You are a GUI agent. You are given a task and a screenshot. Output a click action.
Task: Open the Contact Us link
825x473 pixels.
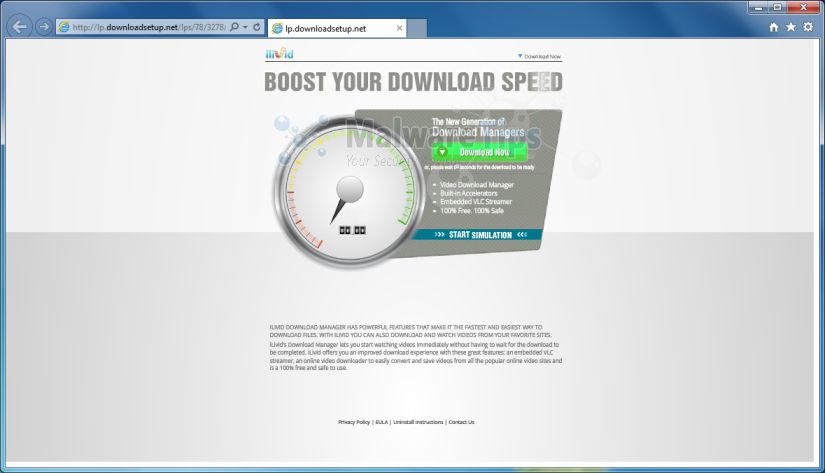(x=461, y=422)
